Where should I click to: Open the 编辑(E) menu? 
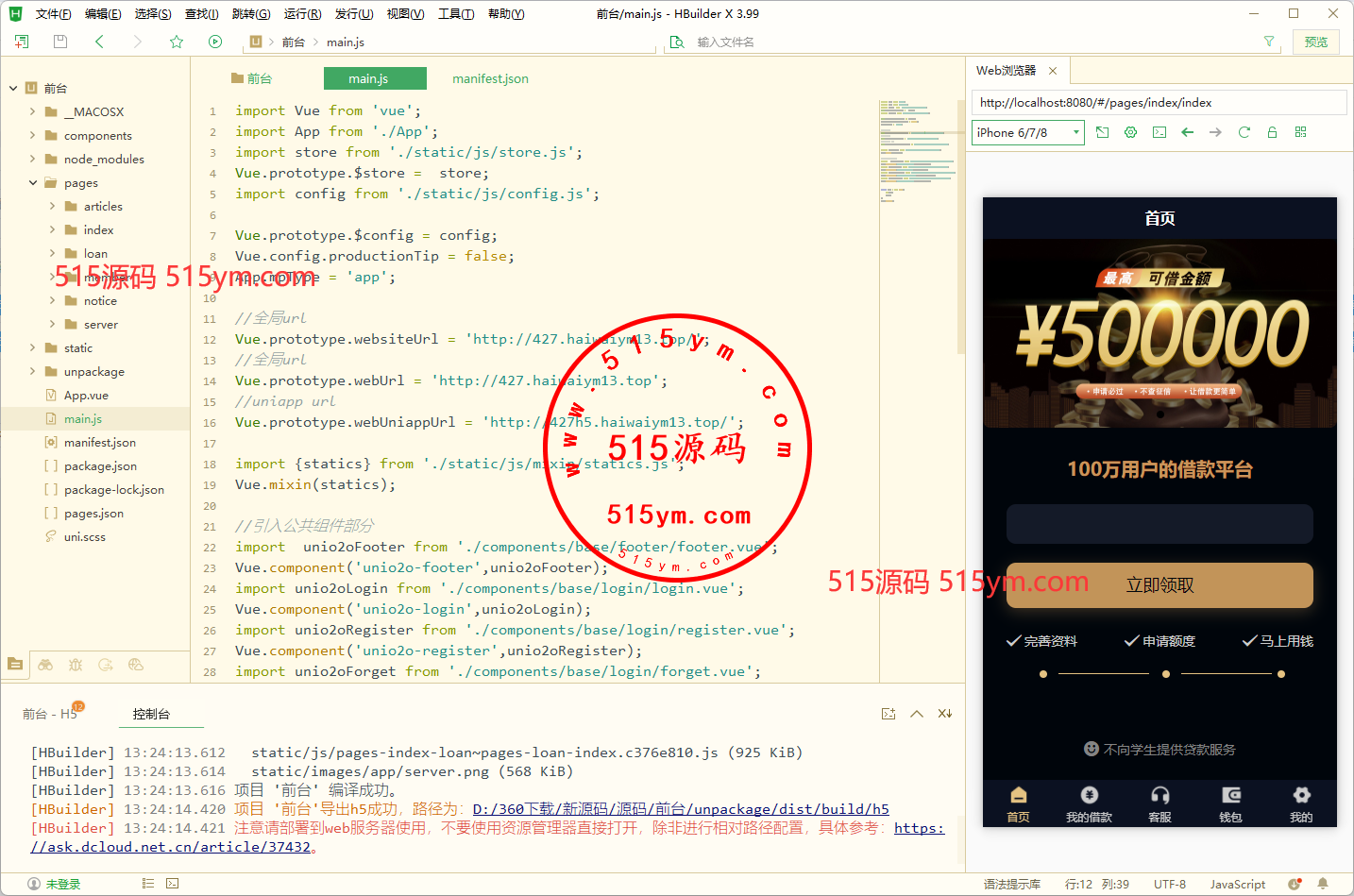point(103,14)
